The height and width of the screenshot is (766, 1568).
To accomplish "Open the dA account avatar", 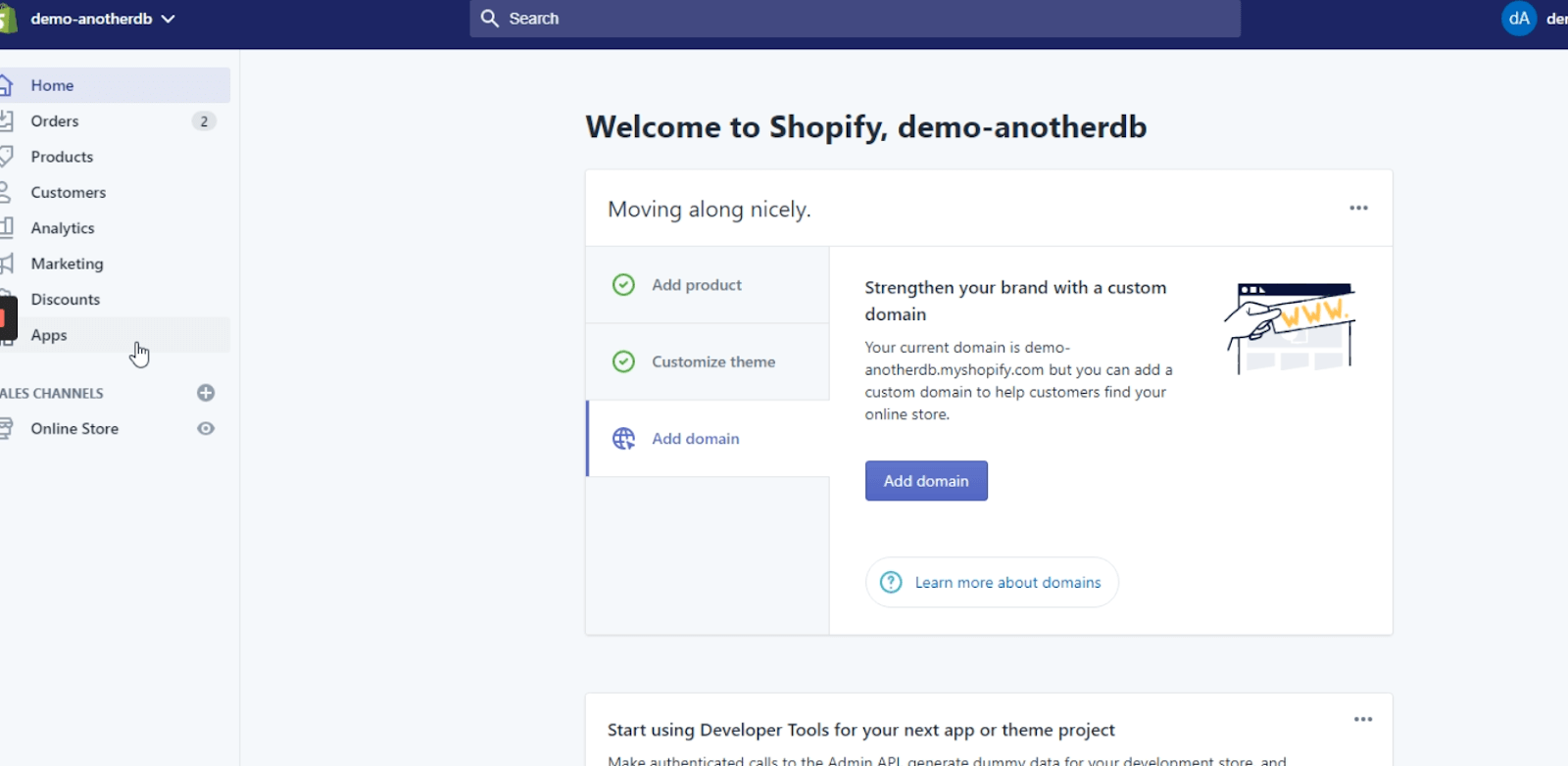I will [x=1519, y=19].
